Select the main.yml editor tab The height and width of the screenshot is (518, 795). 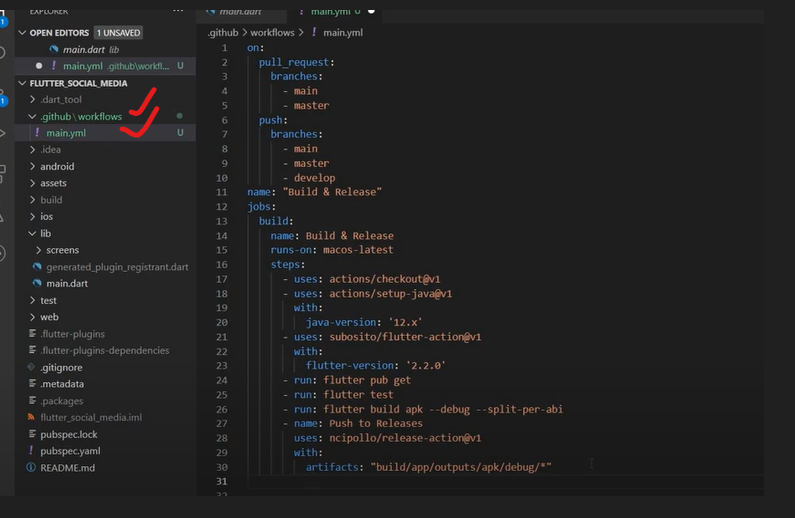(332, 11)
